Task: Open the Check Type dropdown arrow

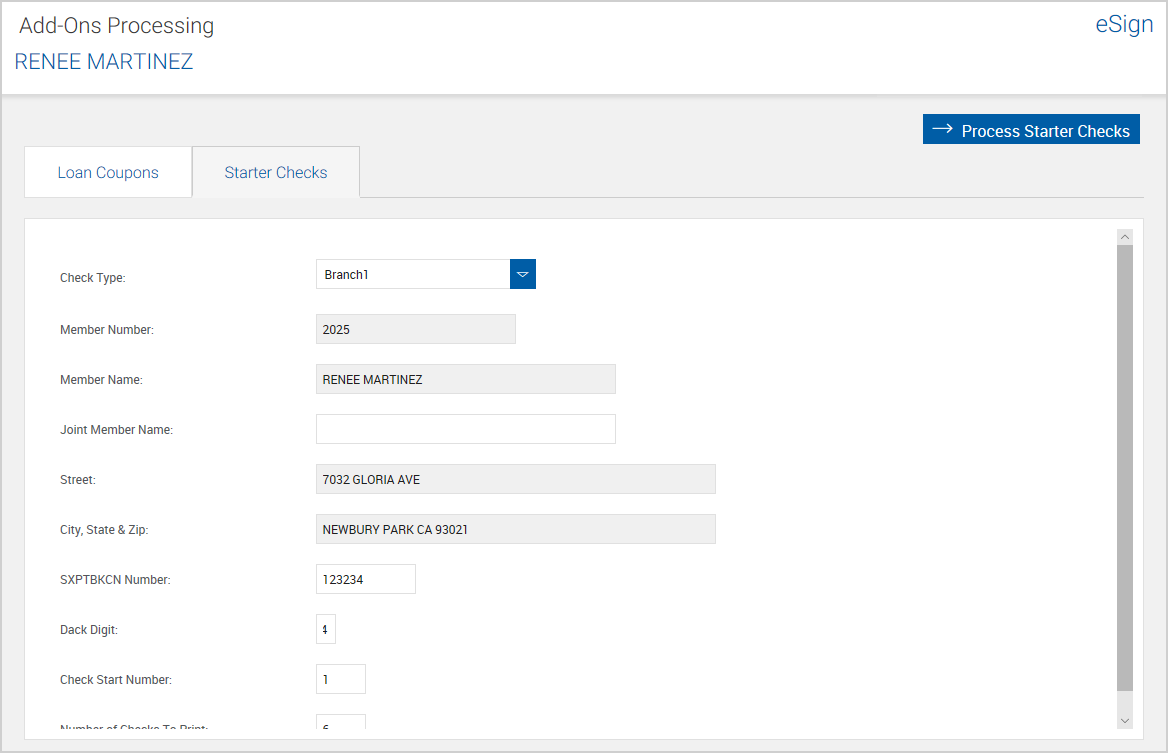Action: point(523,274)
